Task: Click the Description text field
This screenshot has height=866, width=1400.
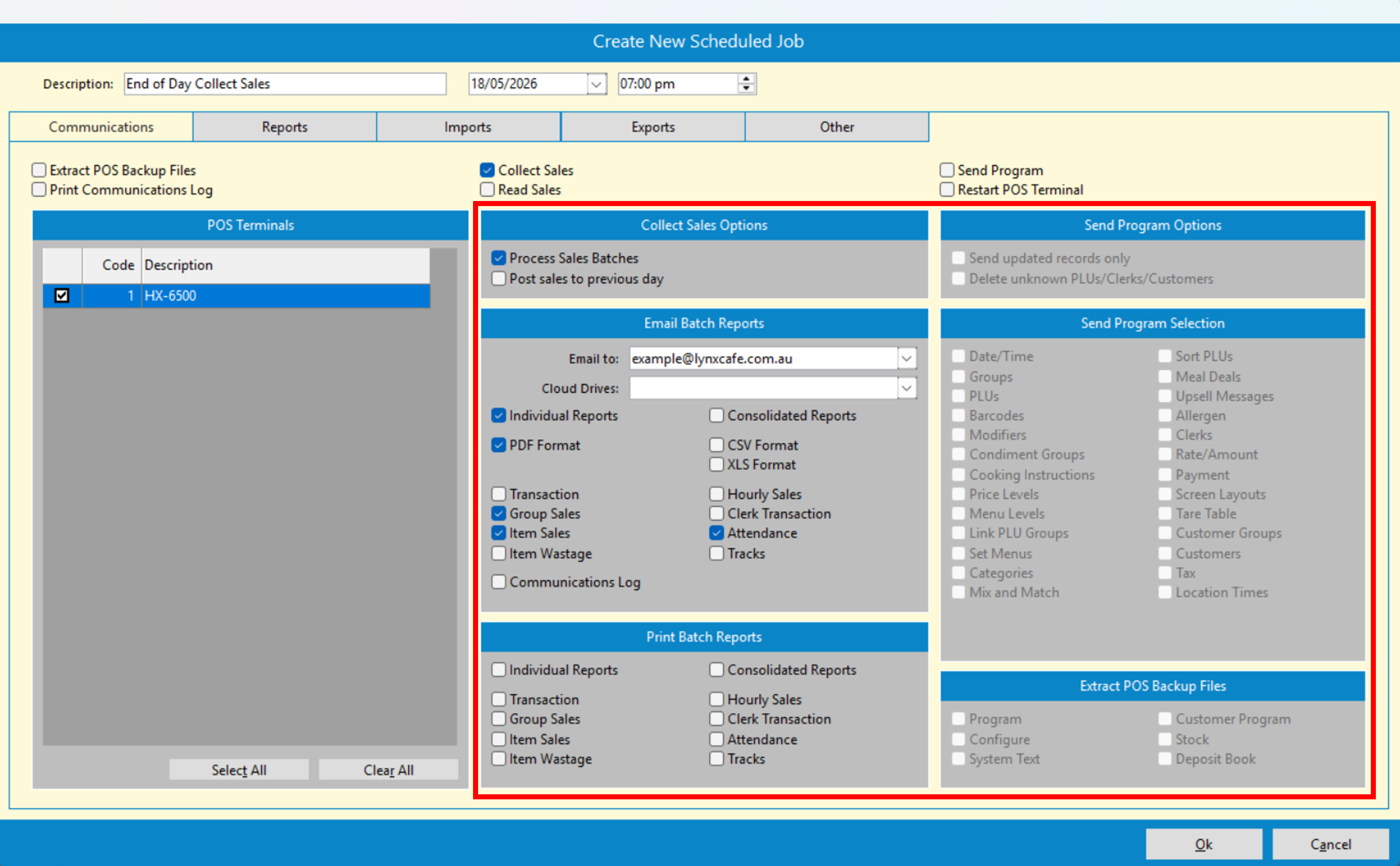Action: click(x=285, y=84)
